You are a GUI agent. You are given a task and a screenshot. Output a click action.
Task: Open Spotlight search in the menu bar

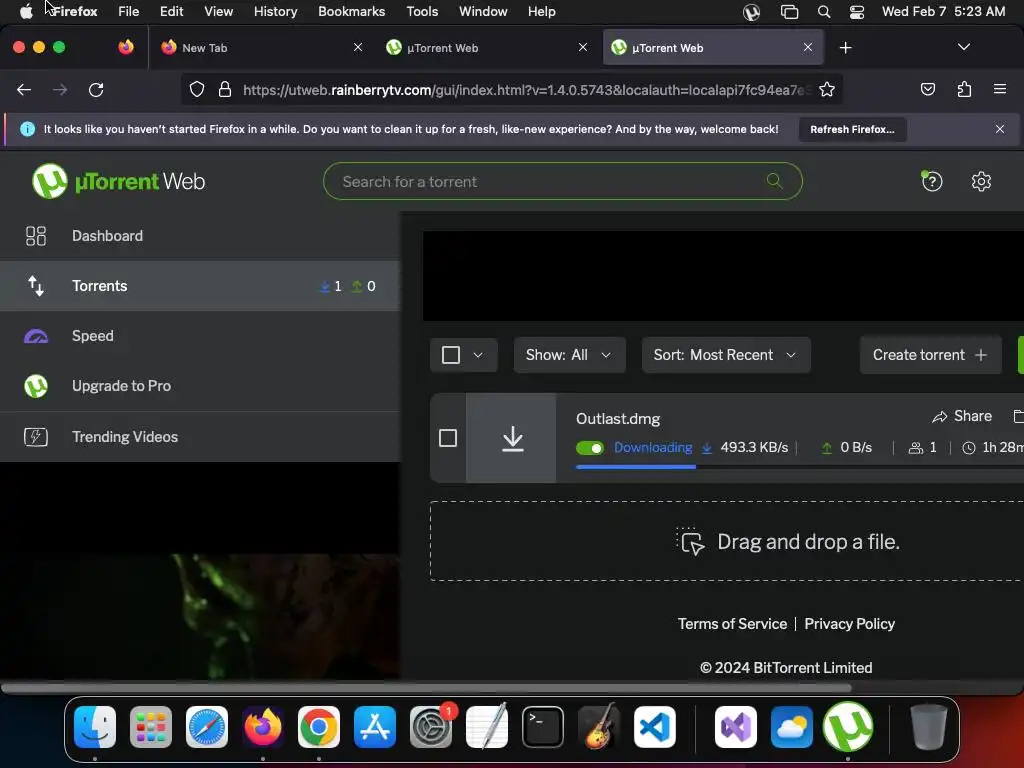pyautogui.click(x=824, y=12)
